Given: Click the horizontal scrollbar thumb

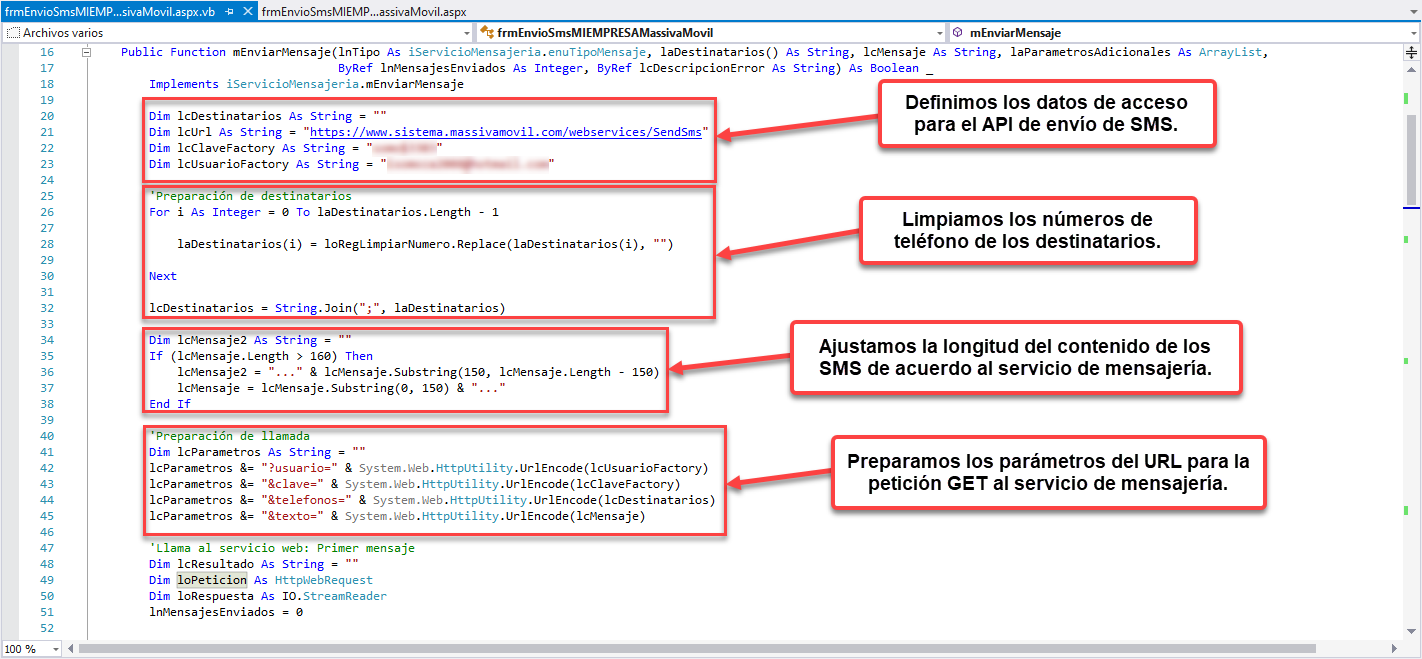Looking at the screenshot, I should [700, 649].
